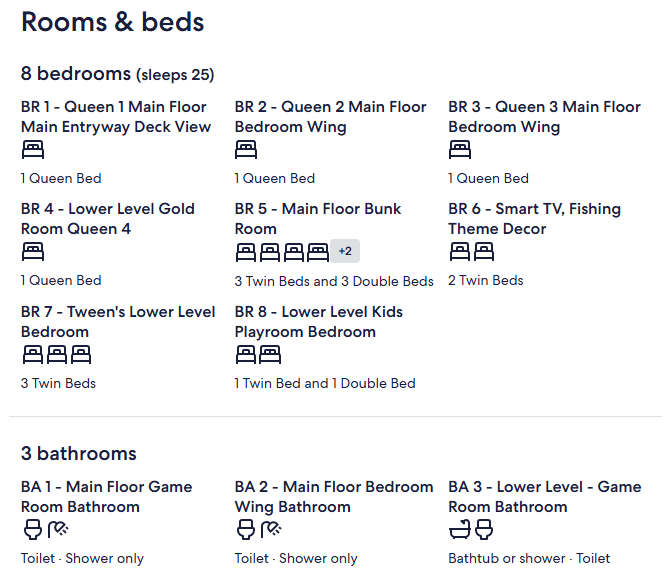
Task: Click the BR 1 queen bed icon
Action: tap(33, 150)
